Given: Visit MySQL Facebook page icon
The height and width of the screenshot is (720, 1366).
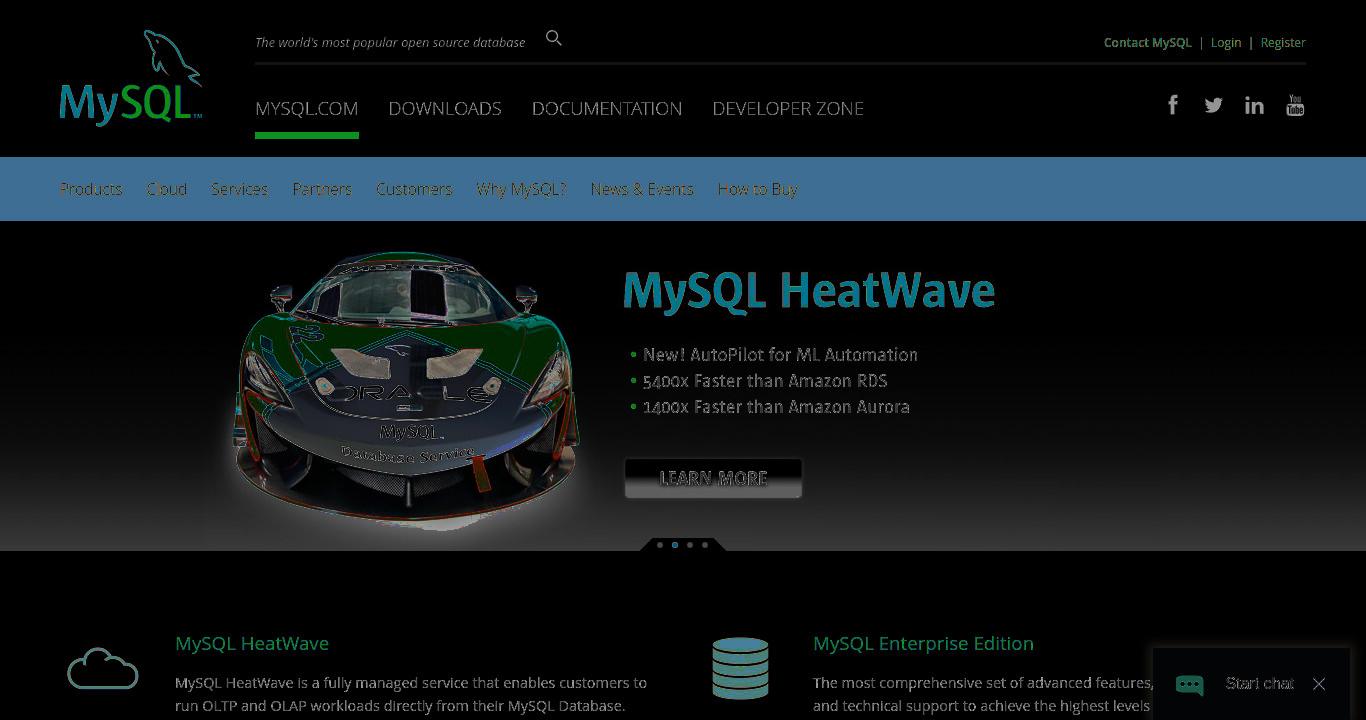Looking at the screenshot, I should [x=1173, y=105].
